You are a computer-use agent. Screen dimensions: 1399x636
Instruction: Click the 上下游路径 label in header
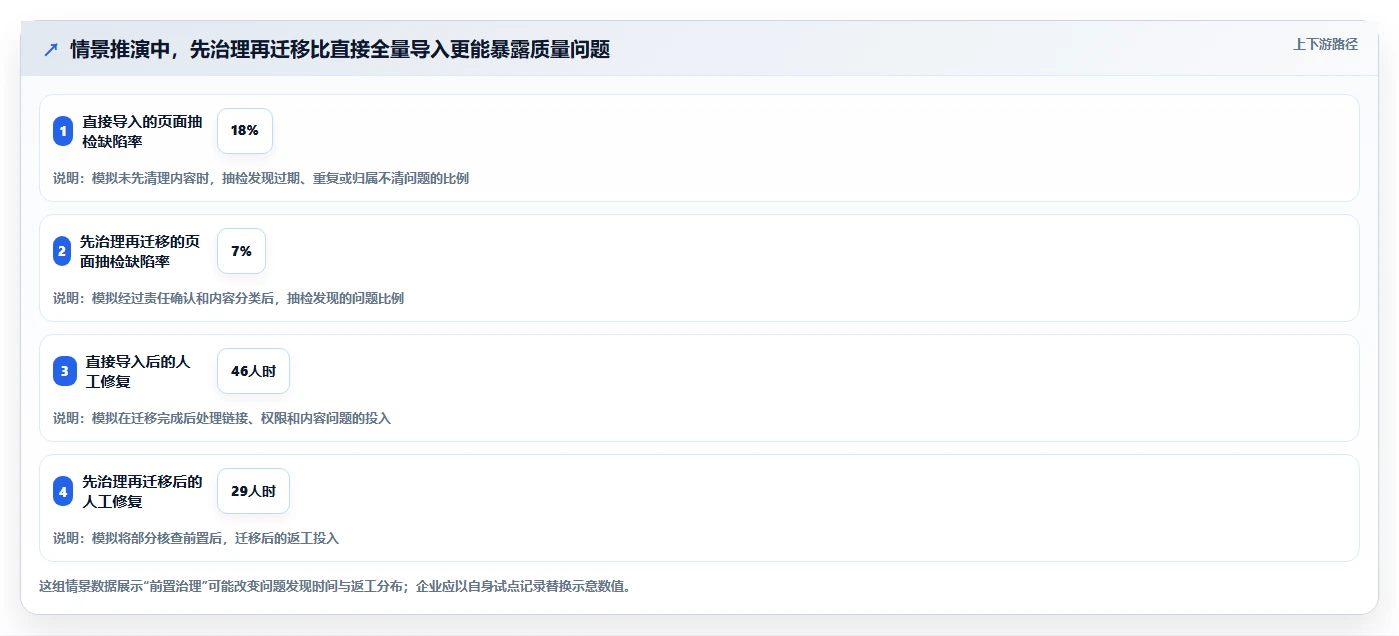pyautogui.click(x=1325, y=44)
